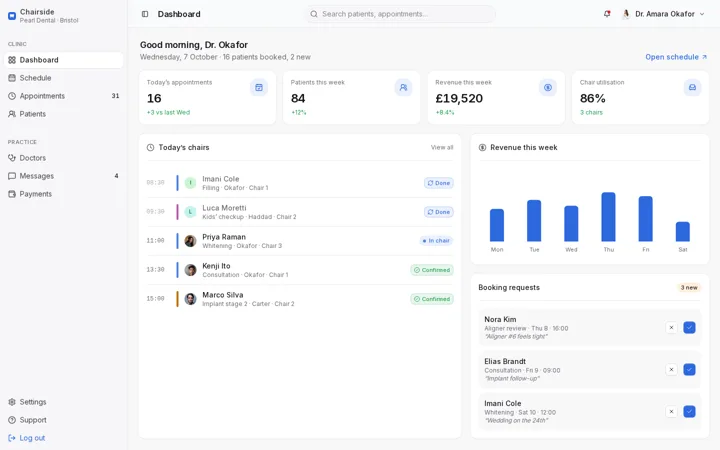Click Done badge for Luca Moretti

coord(439,212)
